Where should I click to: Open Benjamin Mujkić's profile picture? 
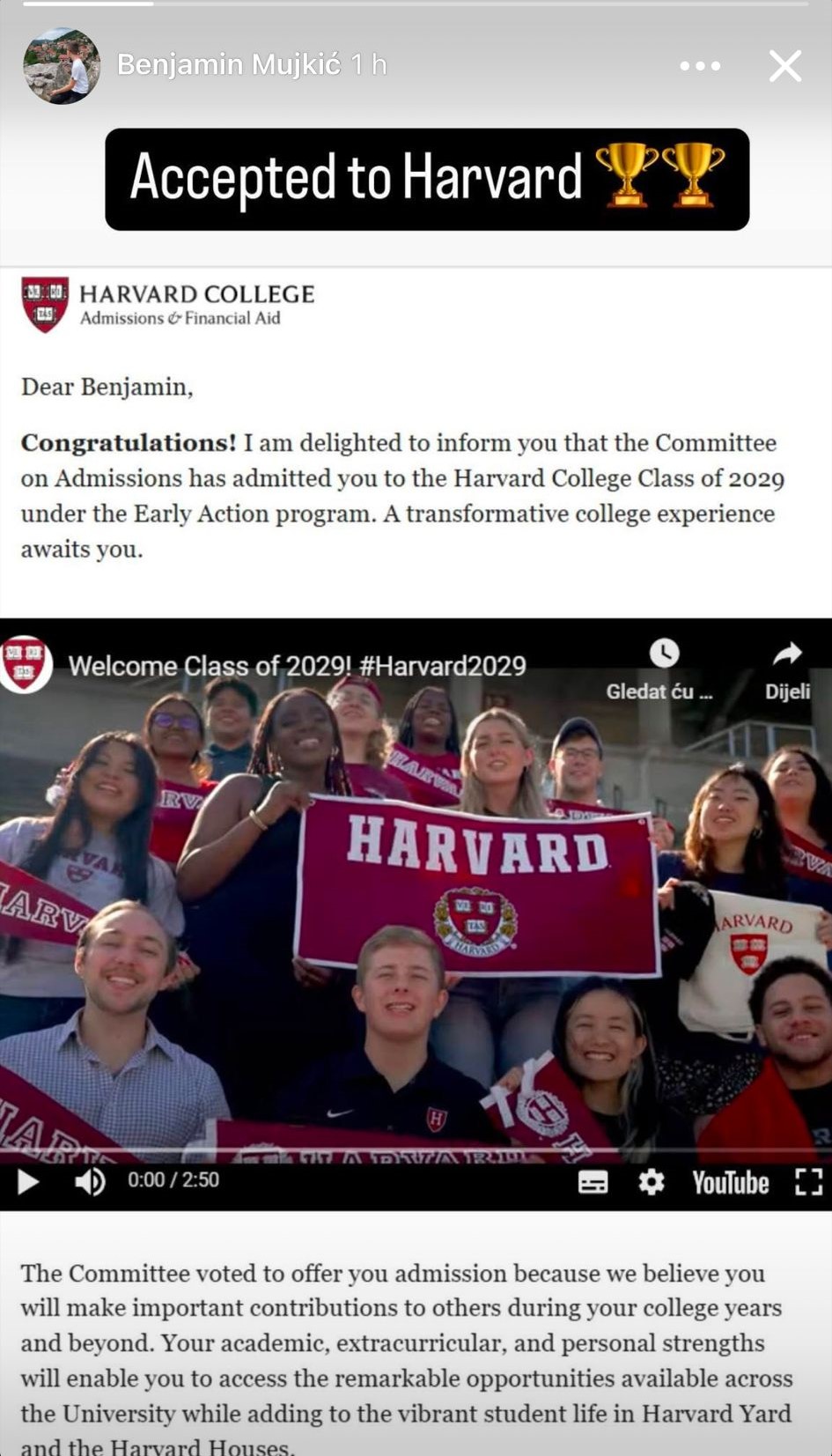pyautogui.click(x=62, y=66)
